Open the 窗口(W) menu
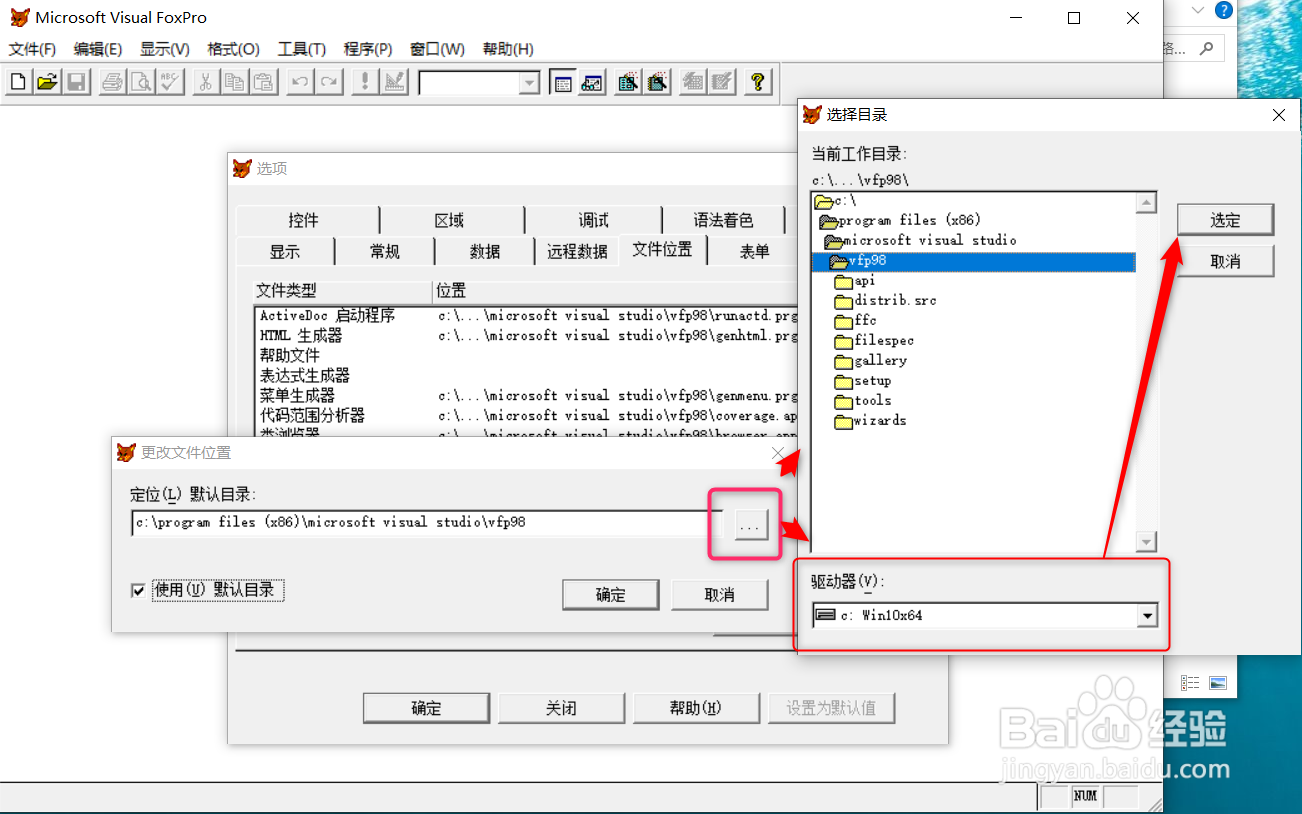Image resolution: width=1302 pixels, height=814 pixels. (x=437, y=49)
